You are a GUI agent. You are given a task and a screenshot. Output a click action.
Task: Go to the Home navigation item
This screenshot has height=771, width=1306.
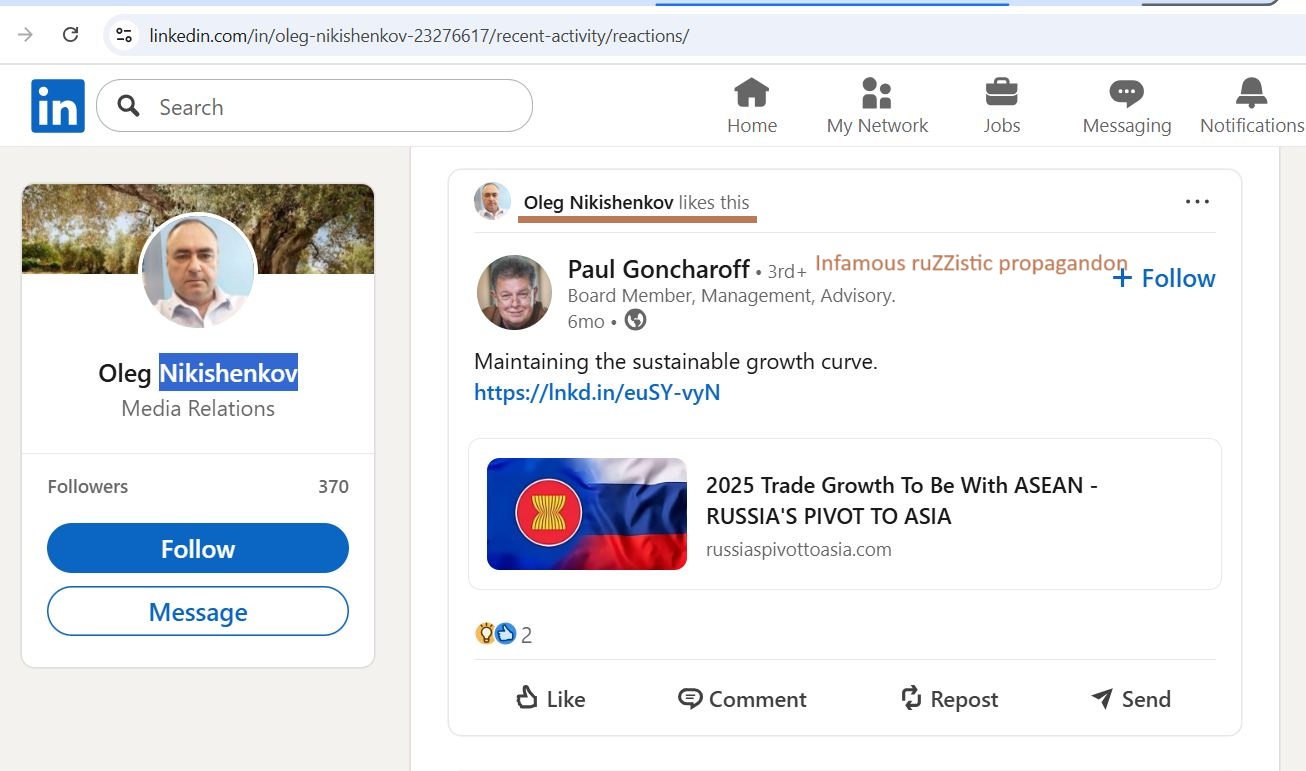(752, 106)
